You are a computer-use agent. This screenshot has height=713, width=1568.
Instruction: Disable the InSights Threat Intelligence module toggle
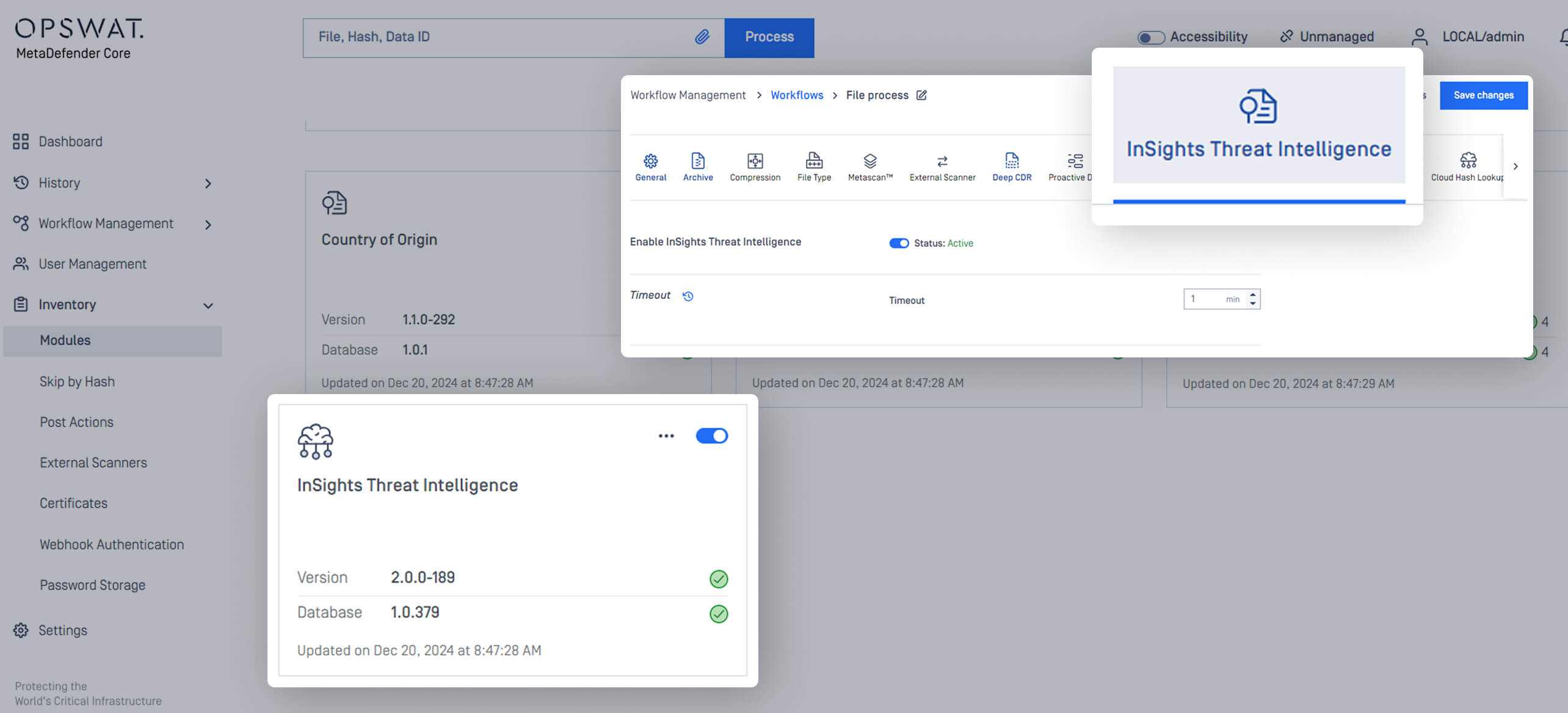(x=711, y=436)
